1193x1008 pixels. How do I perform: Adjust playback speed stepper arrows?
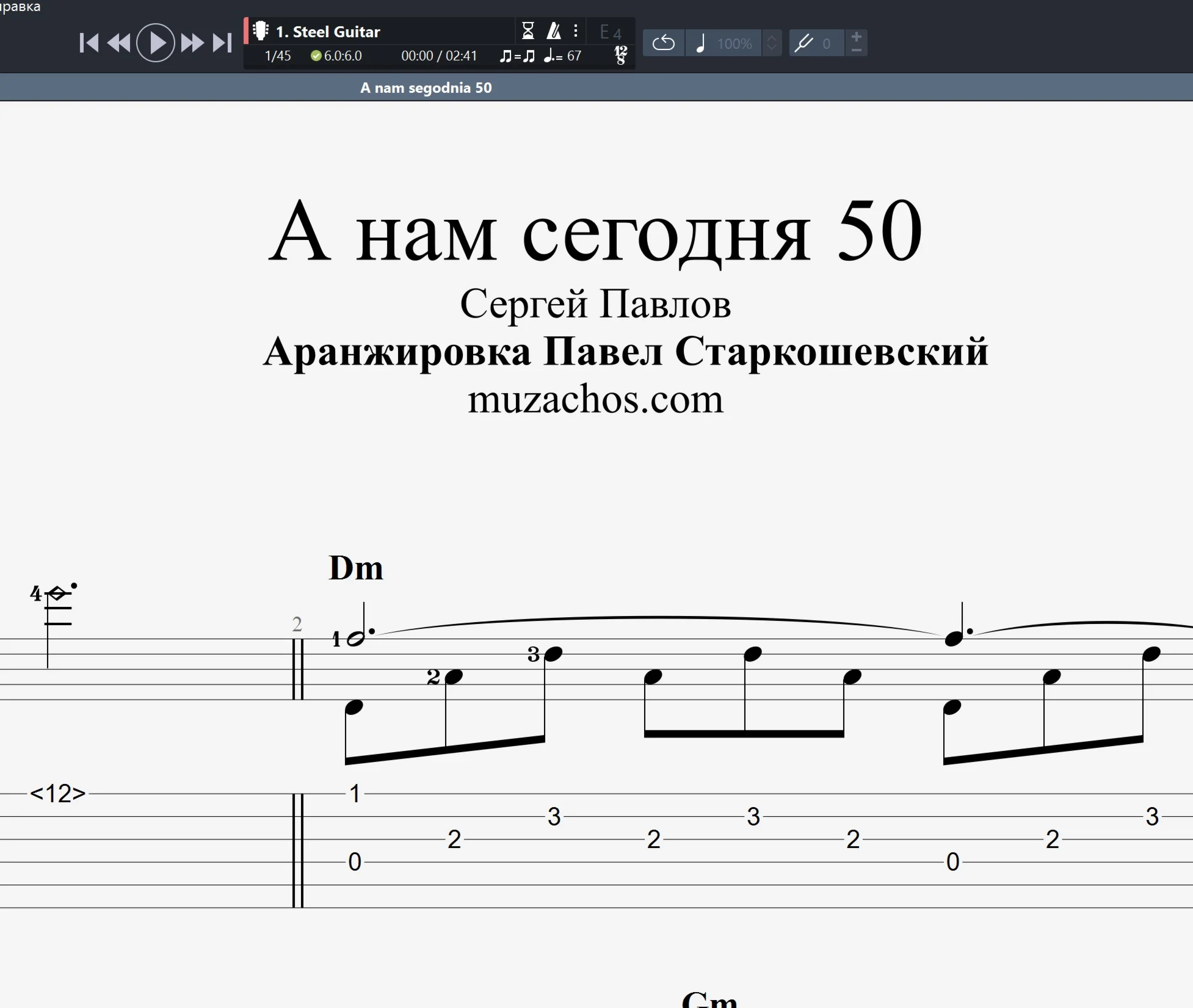(772, 43)
